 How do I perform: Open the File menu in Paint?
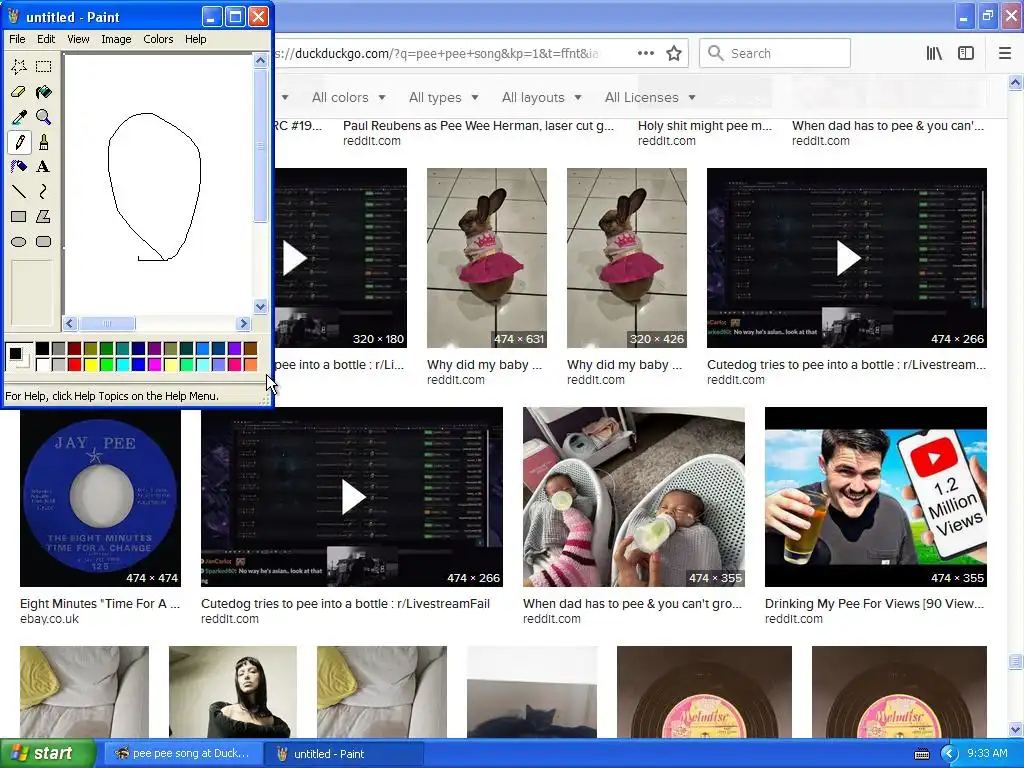click(18, 39)
